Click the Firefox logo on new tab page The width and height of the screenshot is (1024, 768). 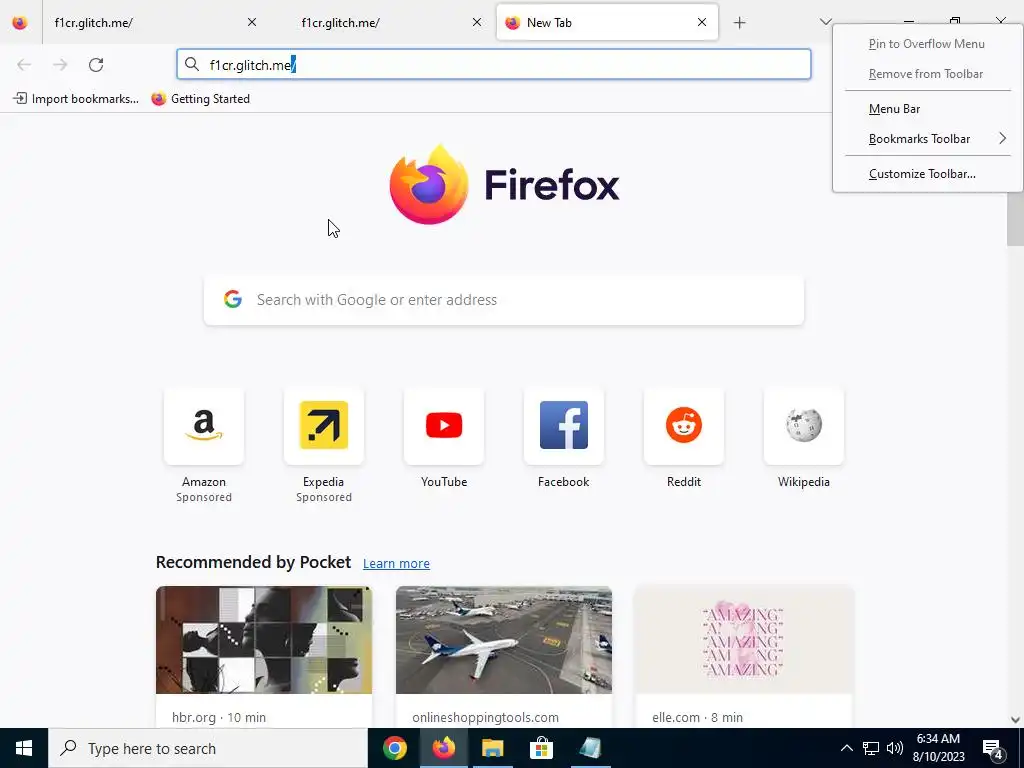pyautogui.click(x=504, y=185)
